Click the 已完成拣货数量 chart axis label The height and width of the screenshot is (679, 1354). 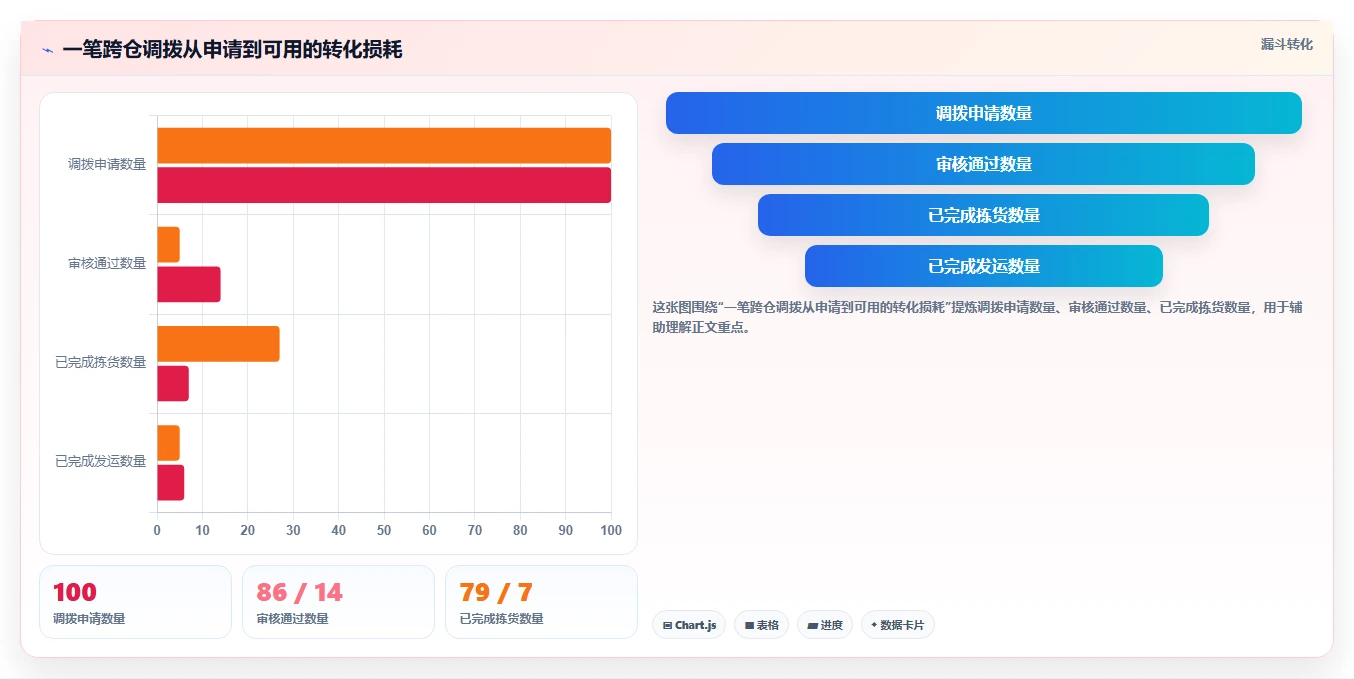(x=101, y=362)
